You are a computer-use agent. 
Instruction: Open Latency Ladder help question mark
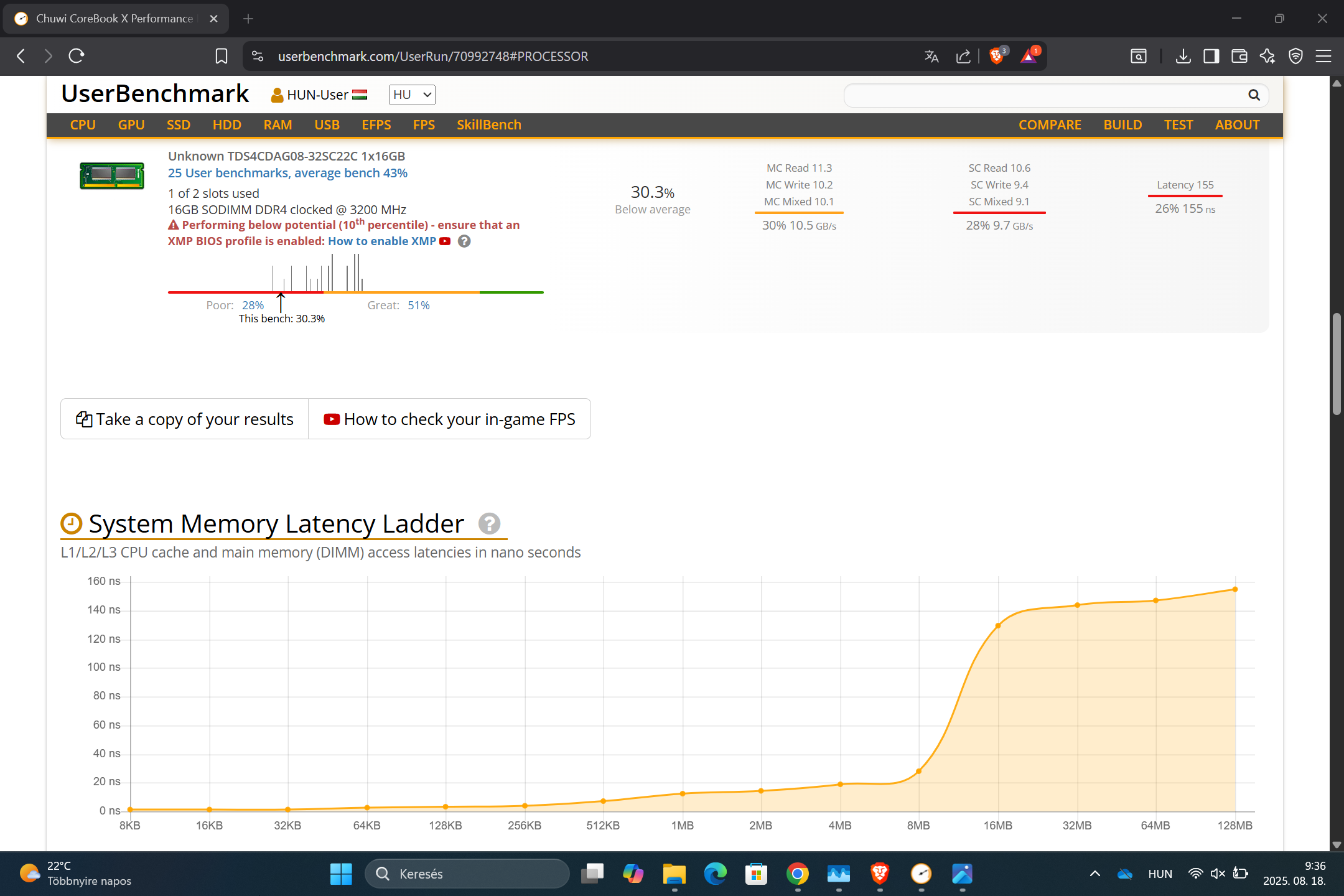(489, 524)
